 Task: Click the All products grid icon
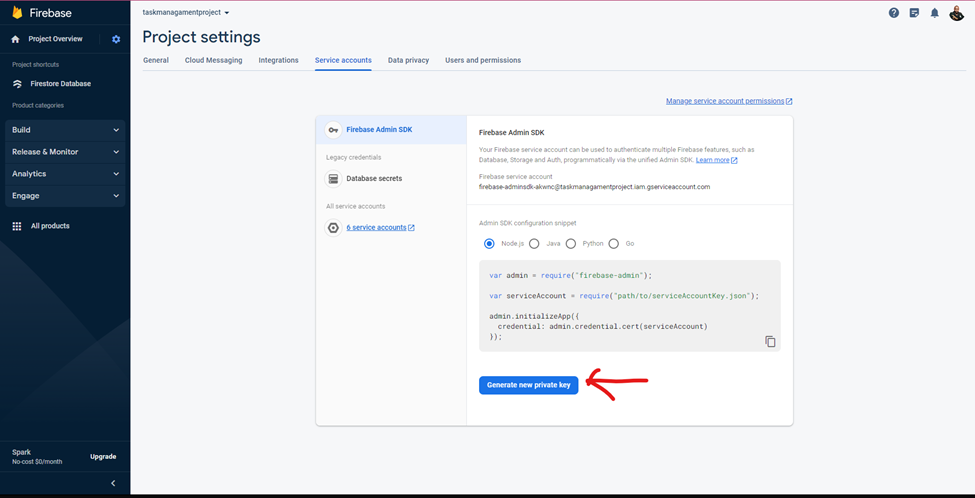(17, 226)
